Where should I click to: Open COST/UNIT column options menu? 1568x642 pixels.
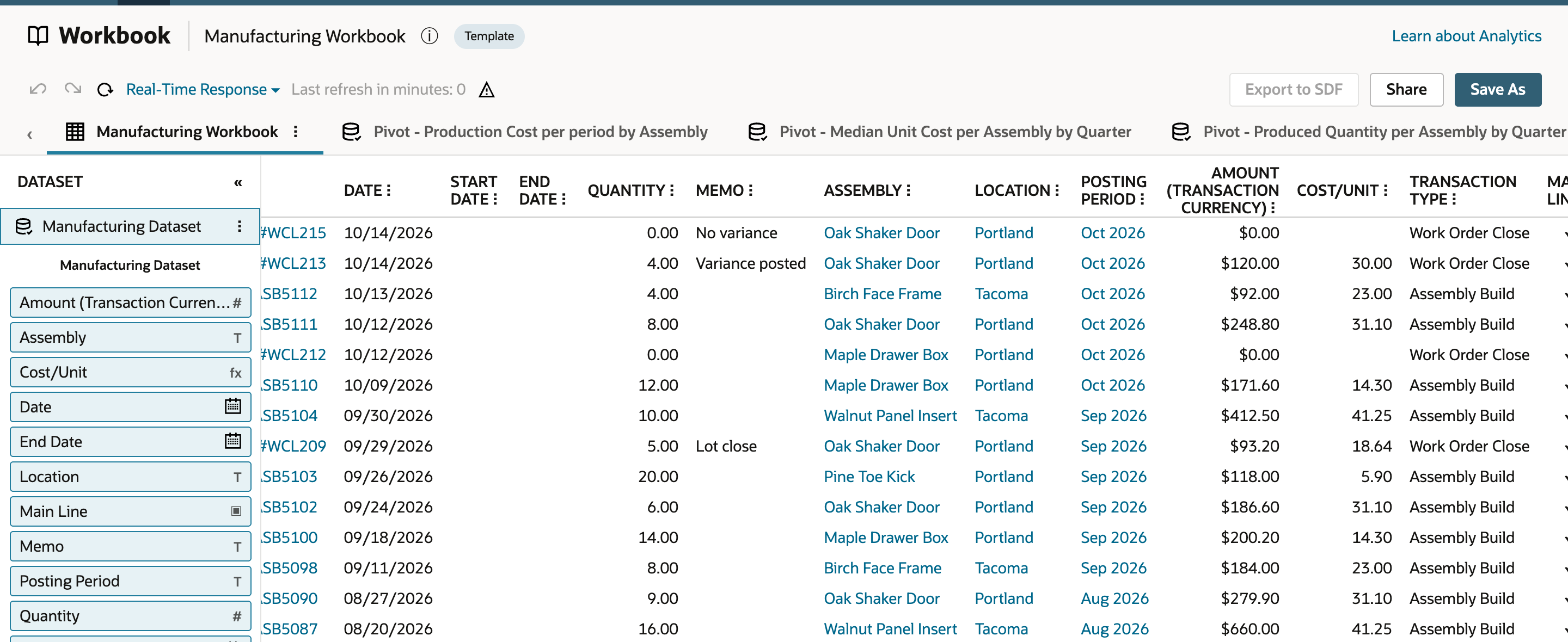point(1386,190)
